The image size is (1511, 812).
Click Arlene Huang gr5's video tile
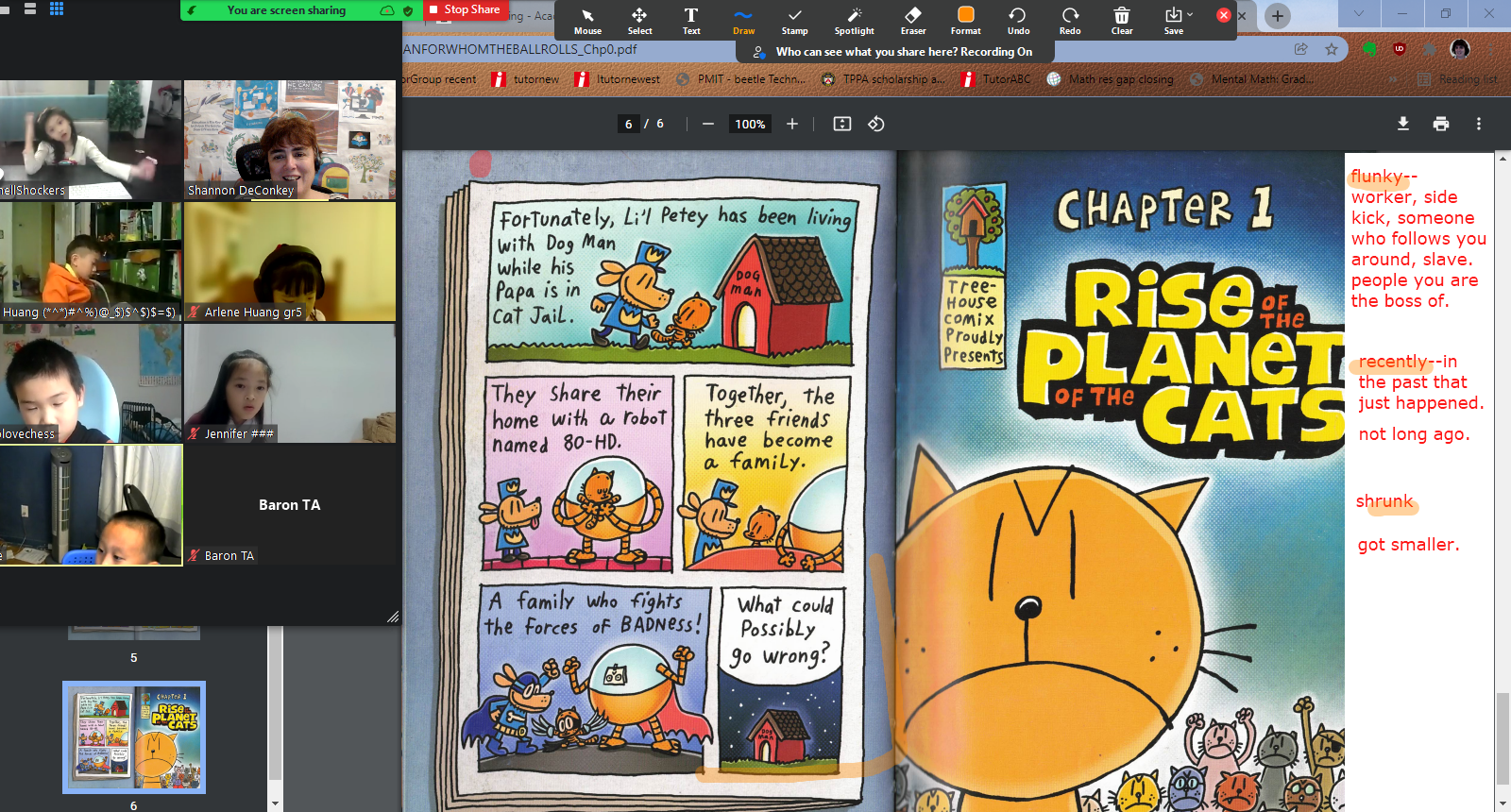290,262
